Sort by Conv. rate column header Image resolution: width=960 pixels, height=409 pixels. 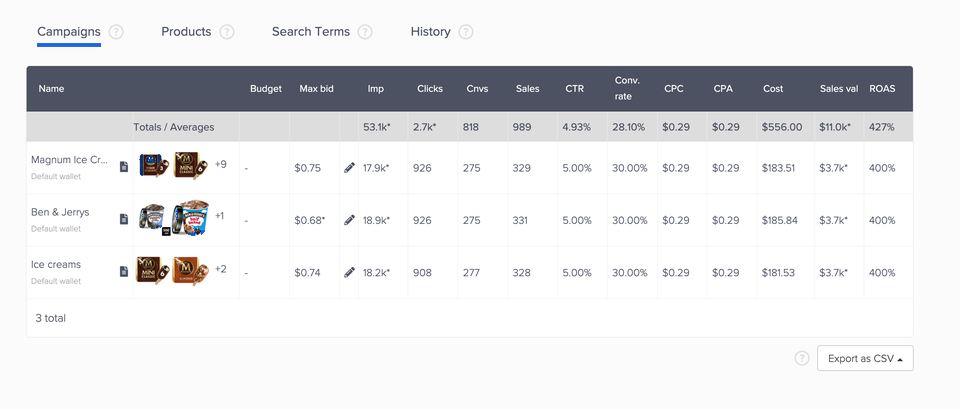coord(628,89)
